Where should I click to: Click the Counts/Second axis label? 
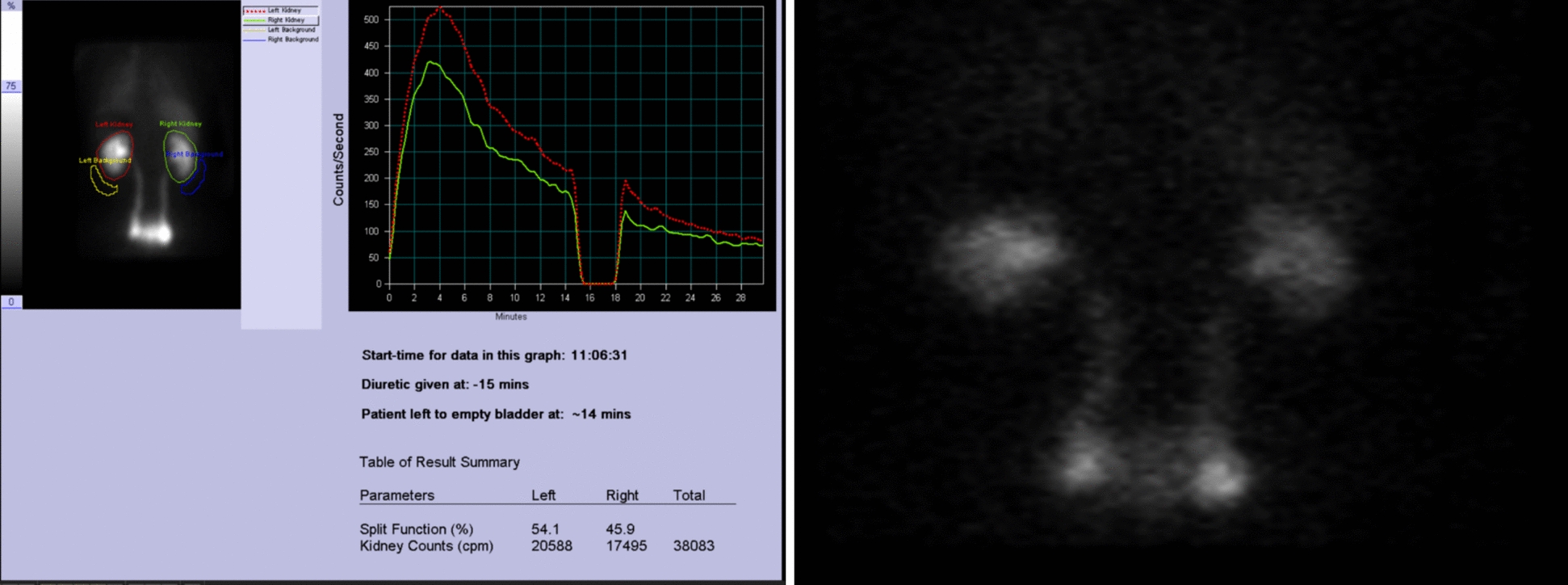[338, 159]
